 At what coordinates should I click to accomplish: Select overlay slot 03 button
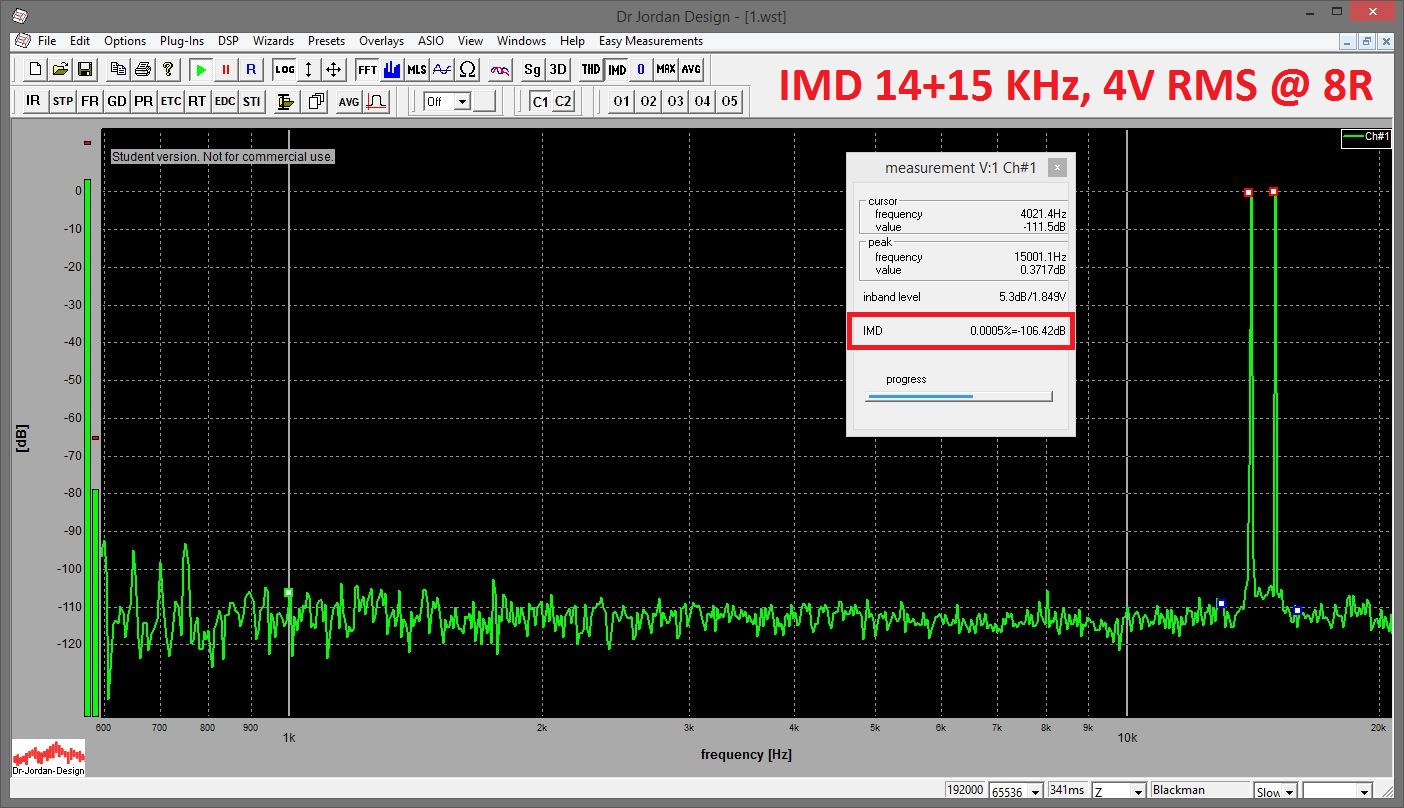pyautogui.click(x=676, y=101)
